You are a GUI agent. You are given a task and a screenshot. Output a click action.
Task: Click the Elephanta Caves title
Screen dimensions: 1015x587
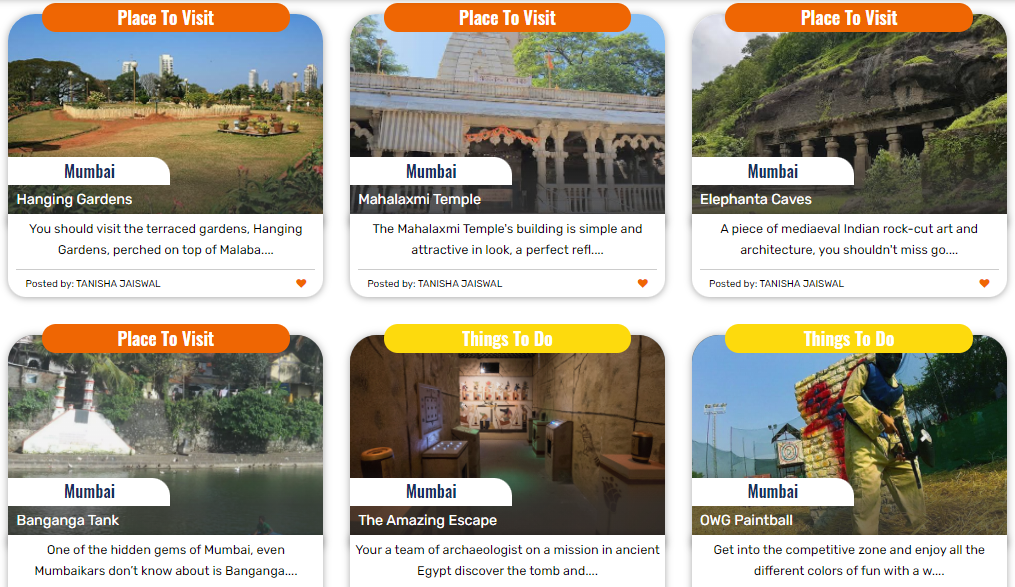coord(755,199)
